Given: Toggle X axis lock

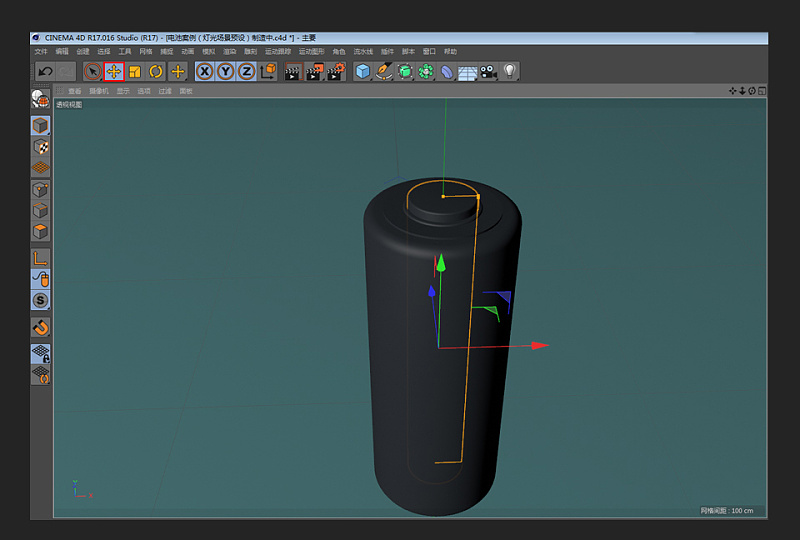Looking at the screenshot, I should [205, 71].
